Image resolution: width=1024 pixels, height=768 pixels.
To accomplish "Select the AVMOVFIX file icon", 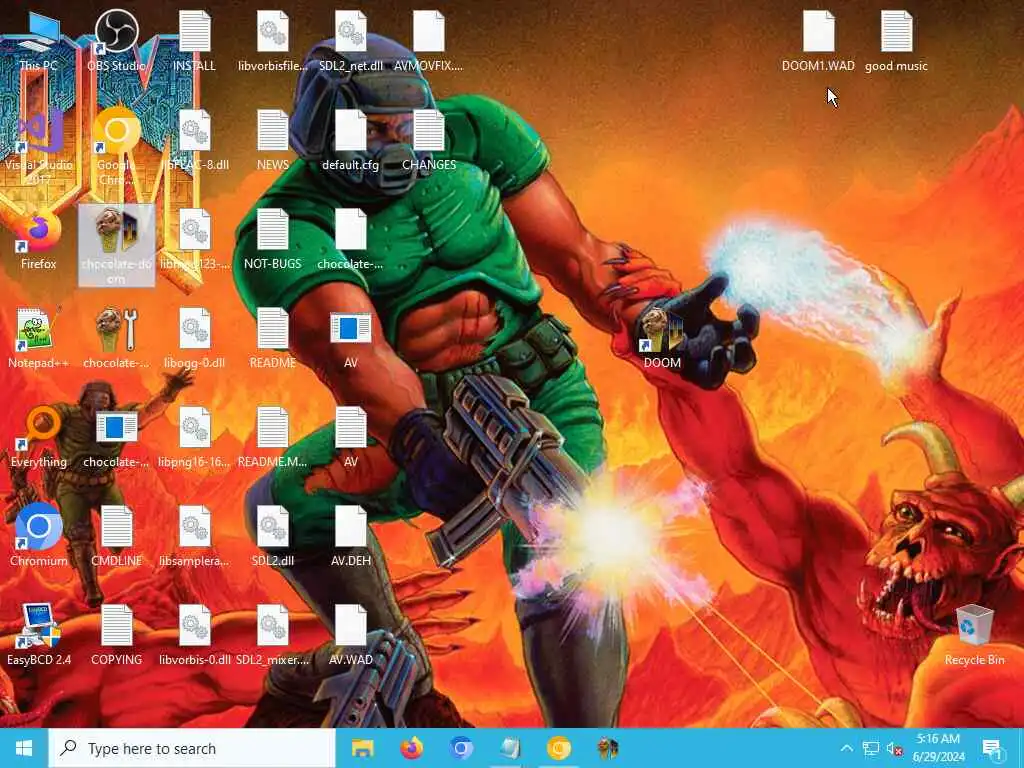I will point(429,40).
